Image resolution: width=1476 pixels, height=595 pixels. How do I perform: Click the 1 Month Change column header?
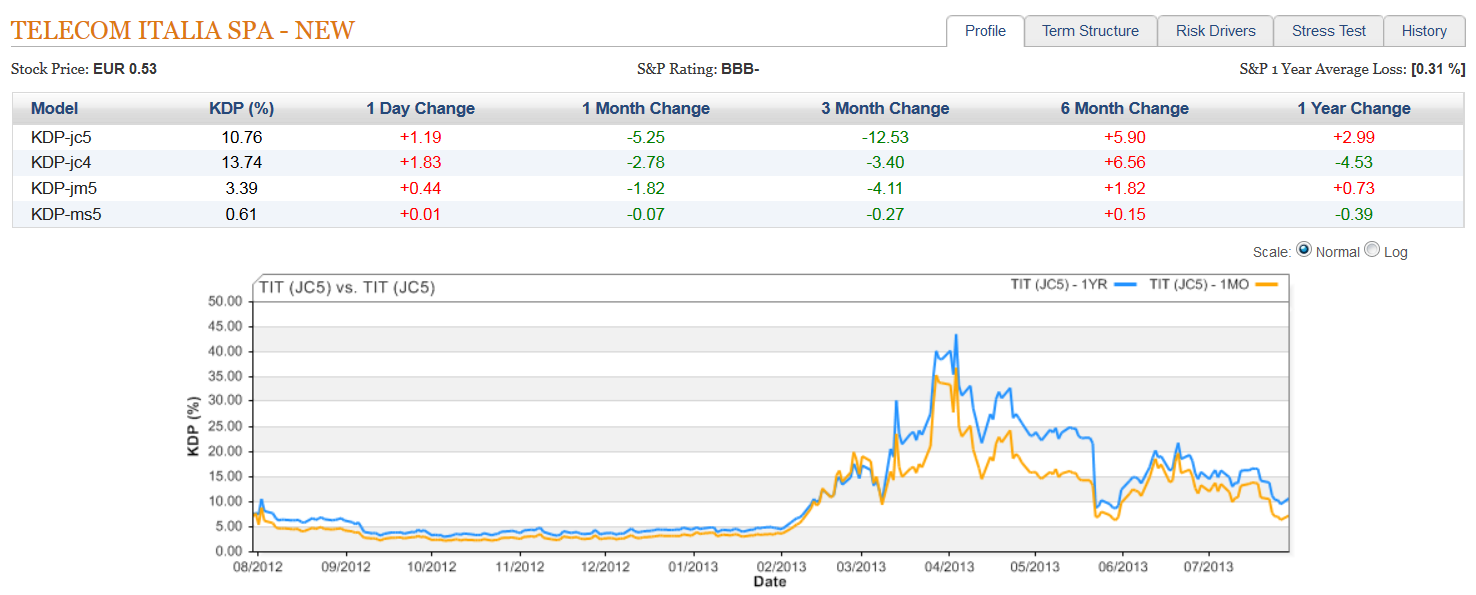pos(645,108)
